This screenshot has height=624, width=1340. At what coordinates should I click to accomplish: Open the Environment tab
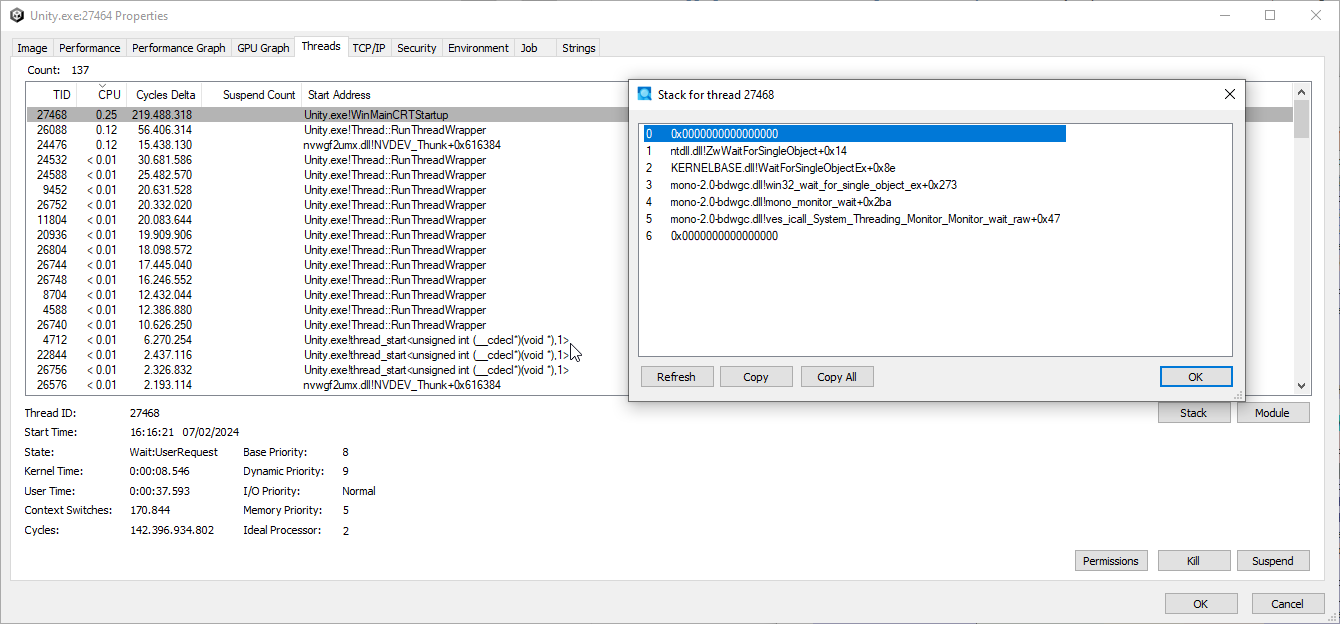(x=478, y=47)
